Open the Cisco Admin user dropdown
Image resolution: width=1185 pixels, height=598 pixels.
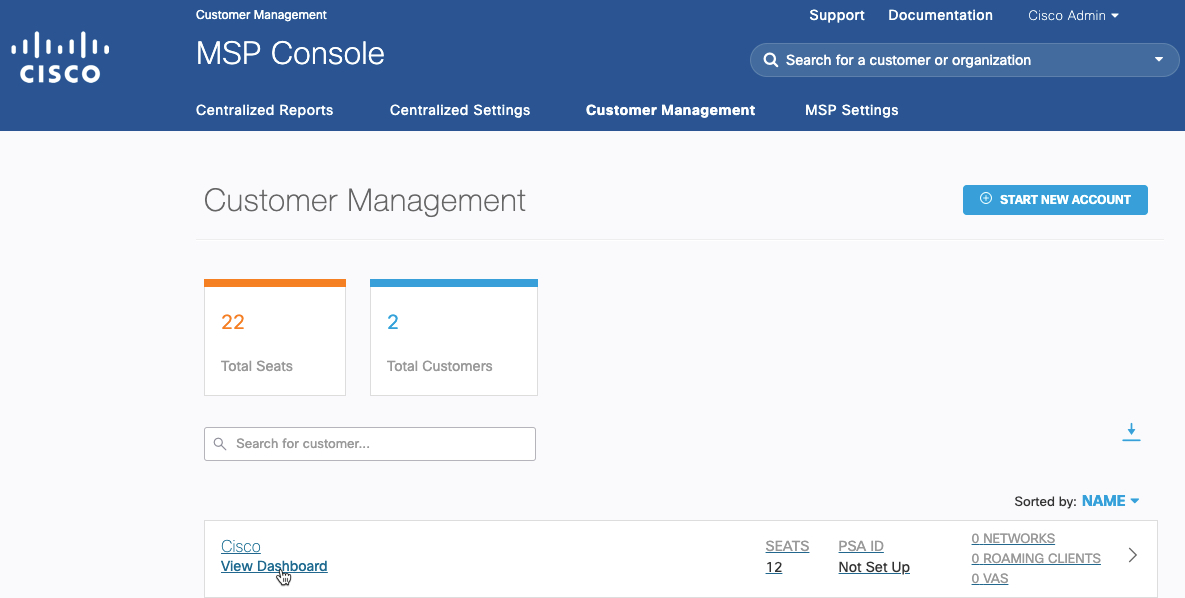[1073, 15]
